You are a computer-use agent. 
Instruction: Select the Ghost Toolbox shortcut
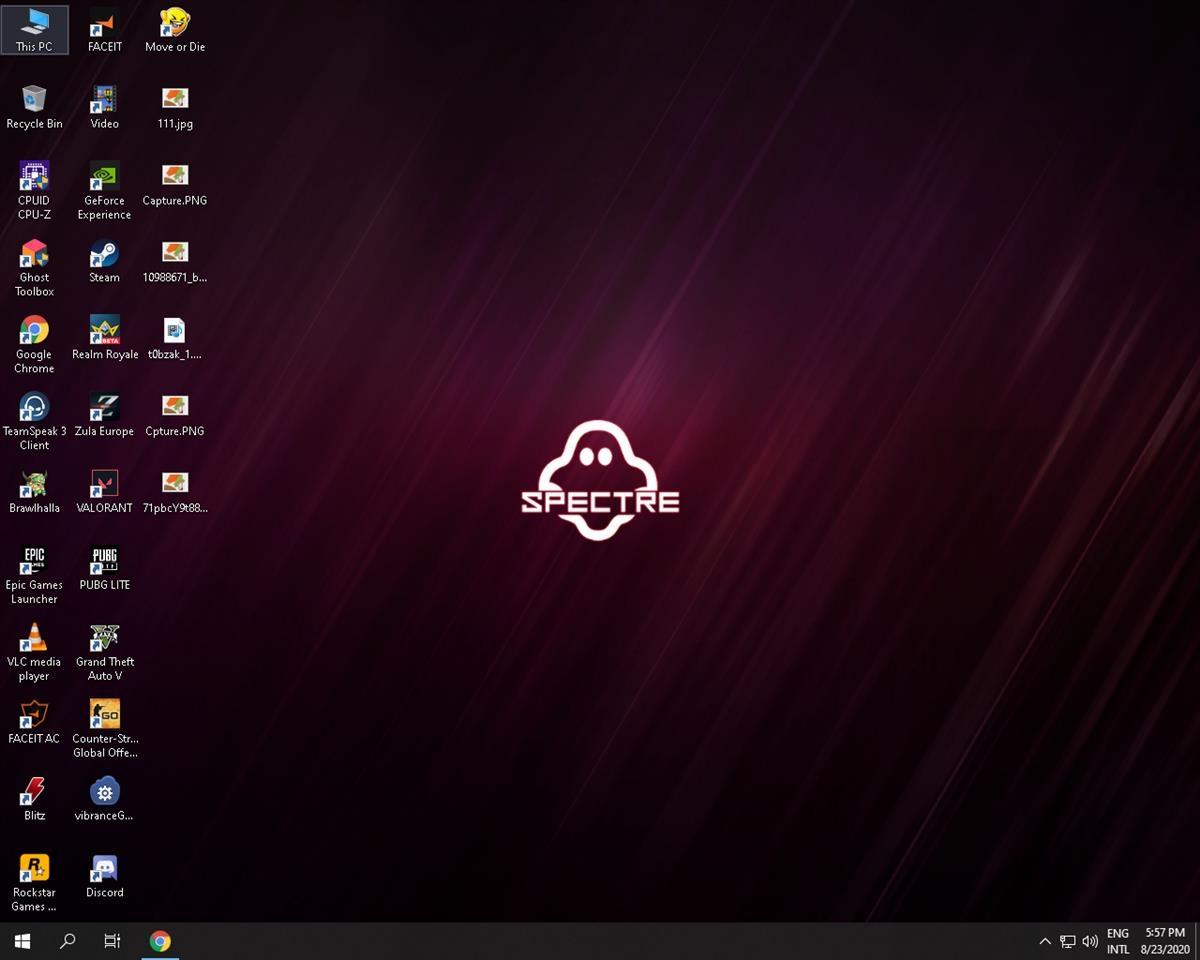(34, 267)
